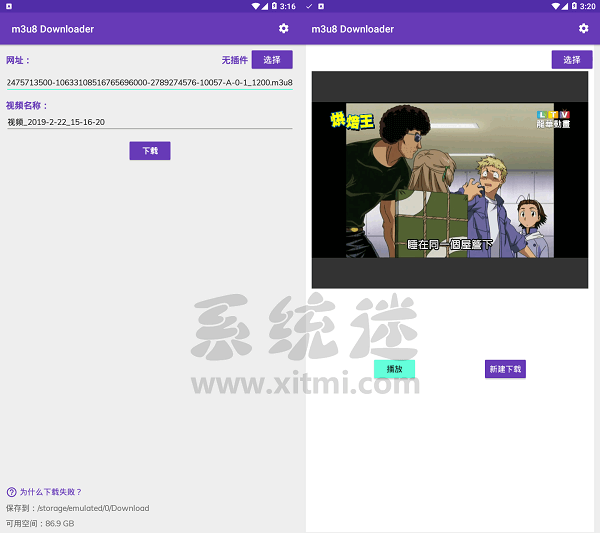The width and height of the screenshot is (600, 533).
Task: Click the notification icon at left status bar start
Action: coord(9,6)
